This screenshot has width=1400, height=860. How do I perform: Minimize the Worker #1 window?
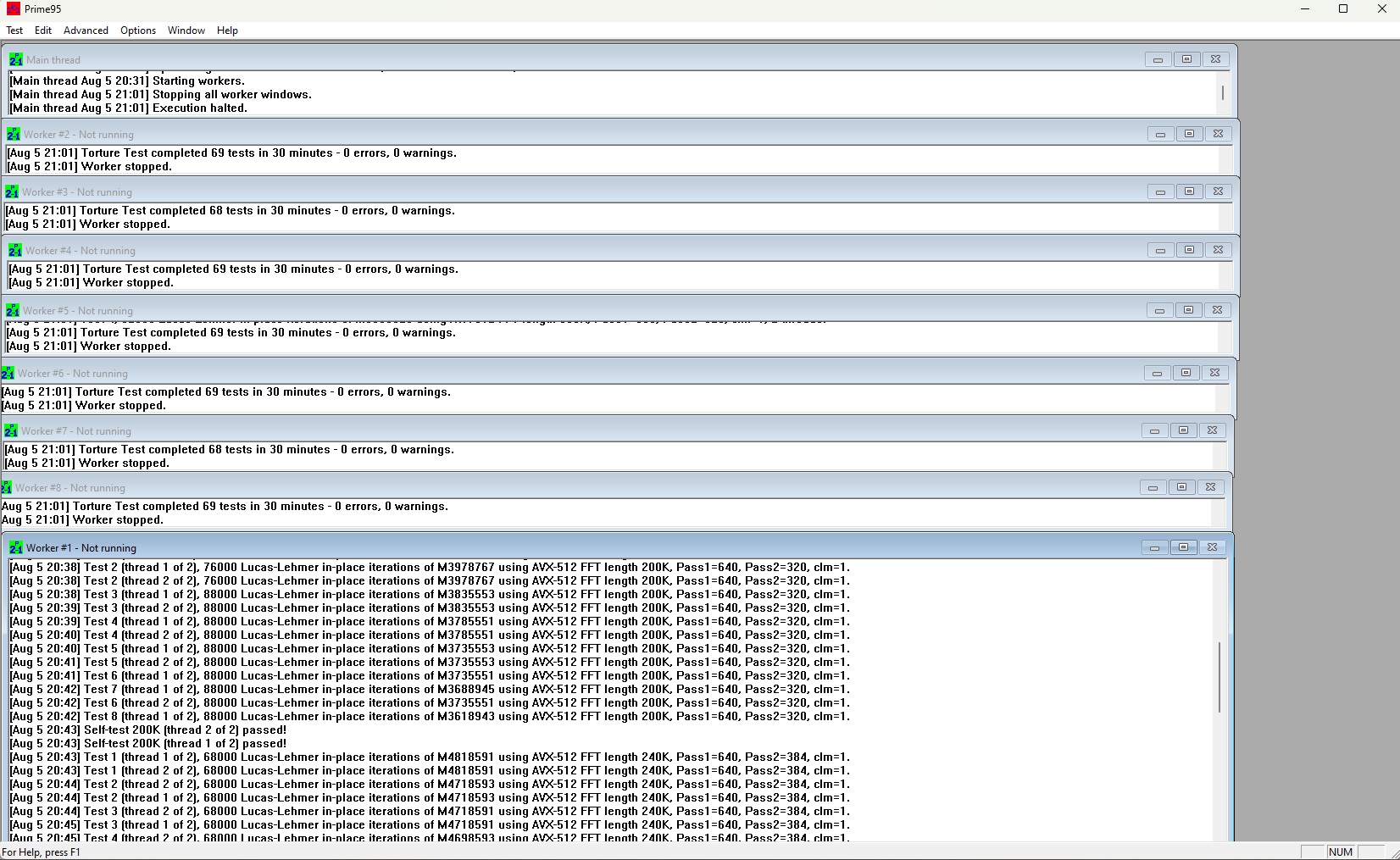coord(1154,547)
